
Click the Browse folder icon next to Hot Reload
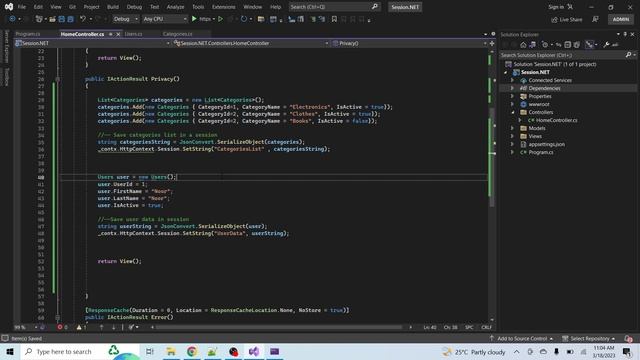260,19
